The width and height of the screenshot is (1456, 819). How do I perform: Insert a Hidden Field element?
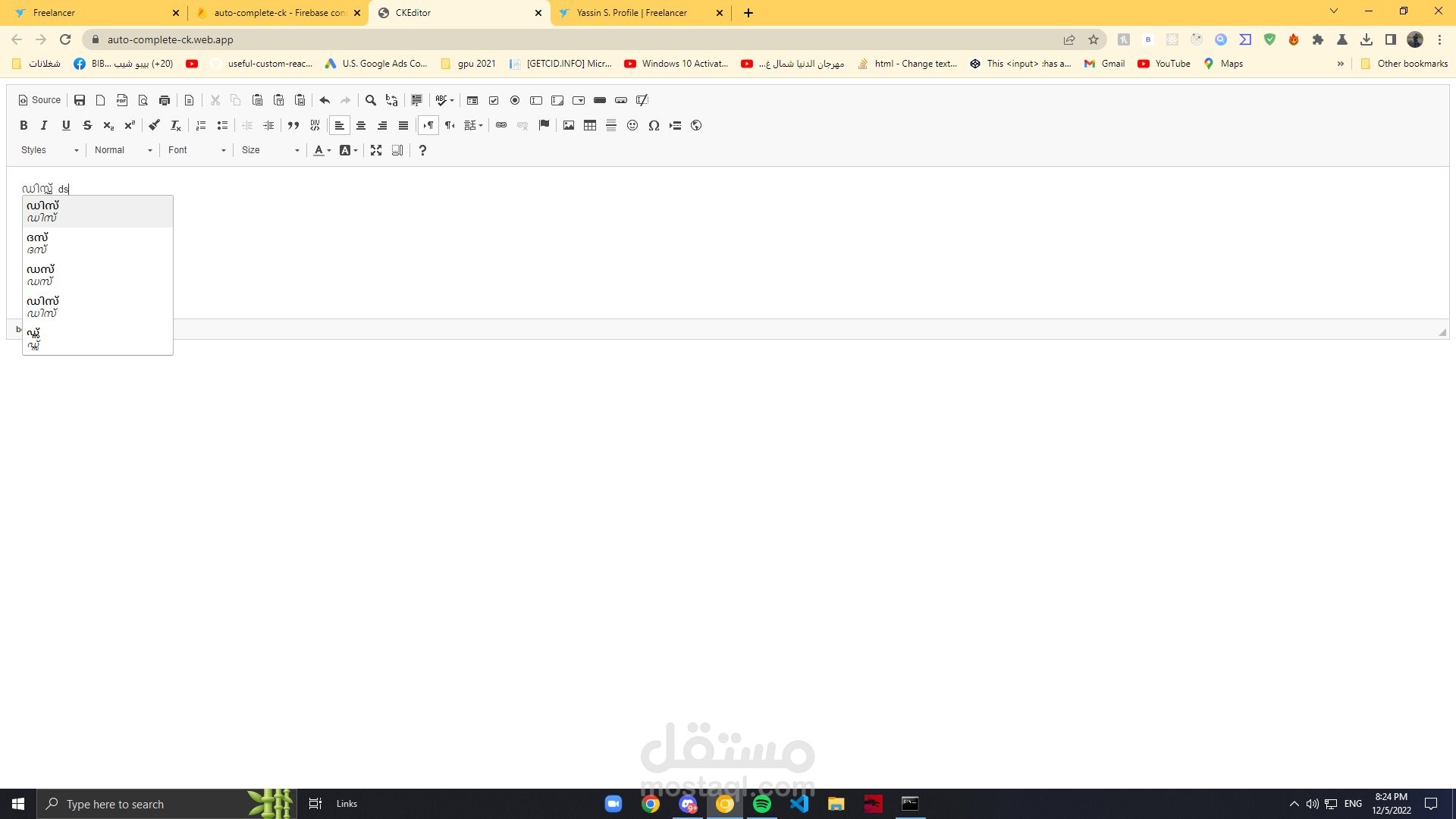642,100
